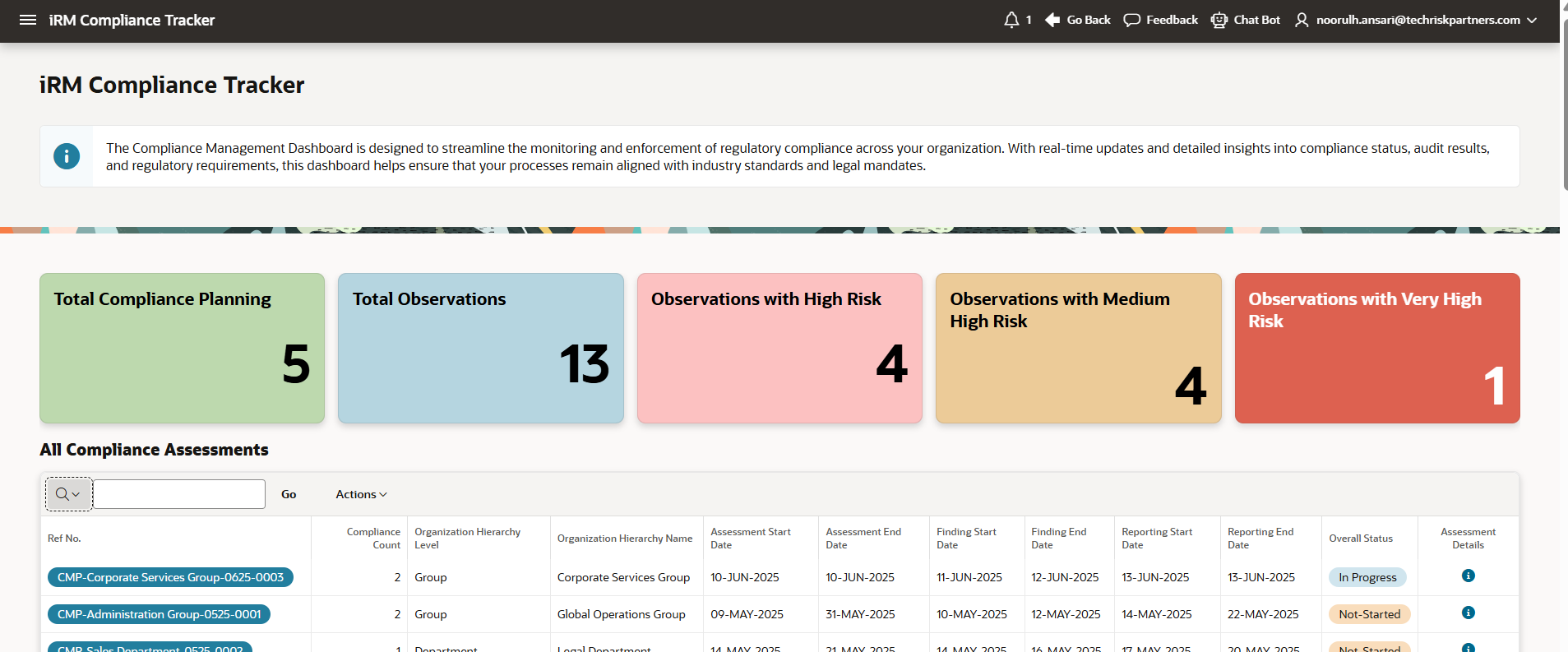
Task: Click the Global Operations Group name cell
Action: click(x=621, y=614)
